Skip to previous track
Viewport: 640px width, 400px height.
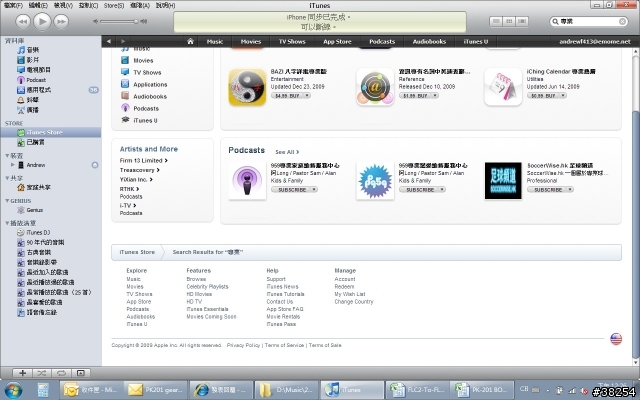pyautogui.click(x=23, y=21)
